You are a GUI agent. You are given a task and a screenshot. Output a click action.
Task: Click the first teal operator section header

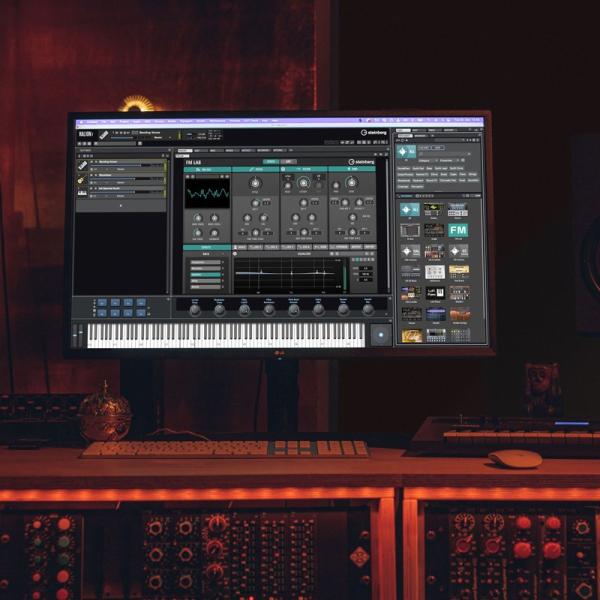pos(206,169)
